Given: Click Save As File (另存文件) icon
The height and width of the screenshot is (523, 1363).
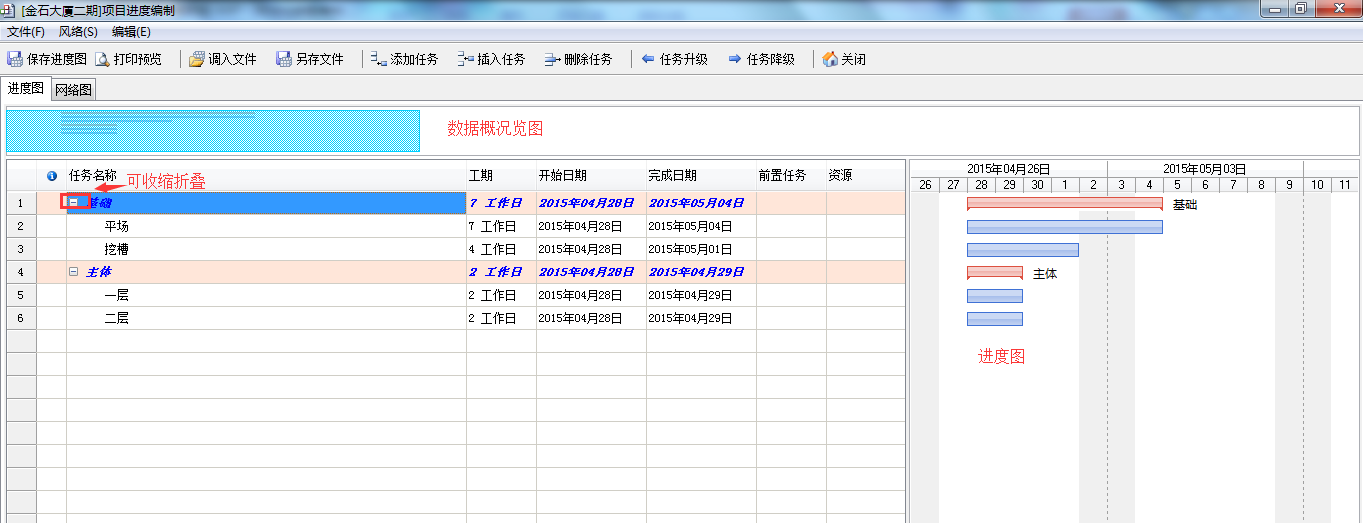Looking at the screenshot, I should point(284,59).
